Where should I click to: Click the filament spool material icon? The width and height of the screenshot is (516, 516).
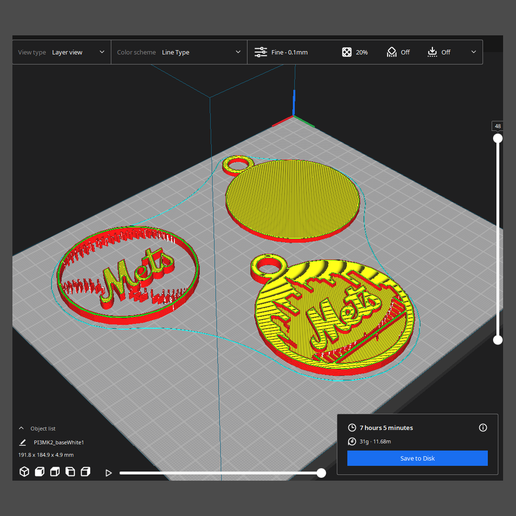[352, 442]
